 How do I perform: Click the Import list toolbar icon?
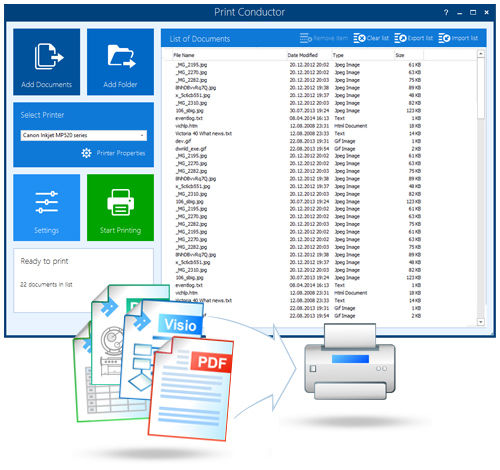(x=444, y=38)
